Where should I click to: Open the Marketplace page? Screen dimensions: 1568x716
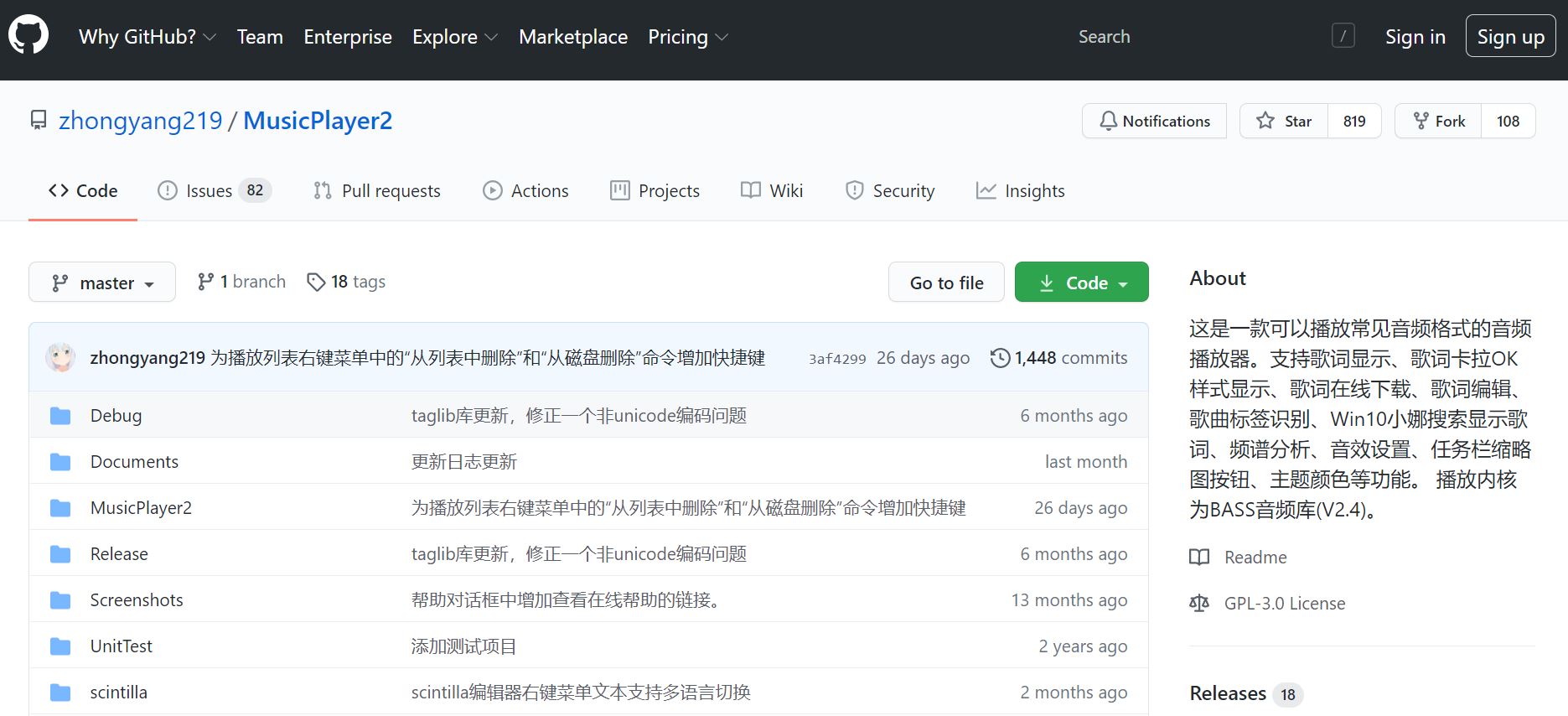573,37
